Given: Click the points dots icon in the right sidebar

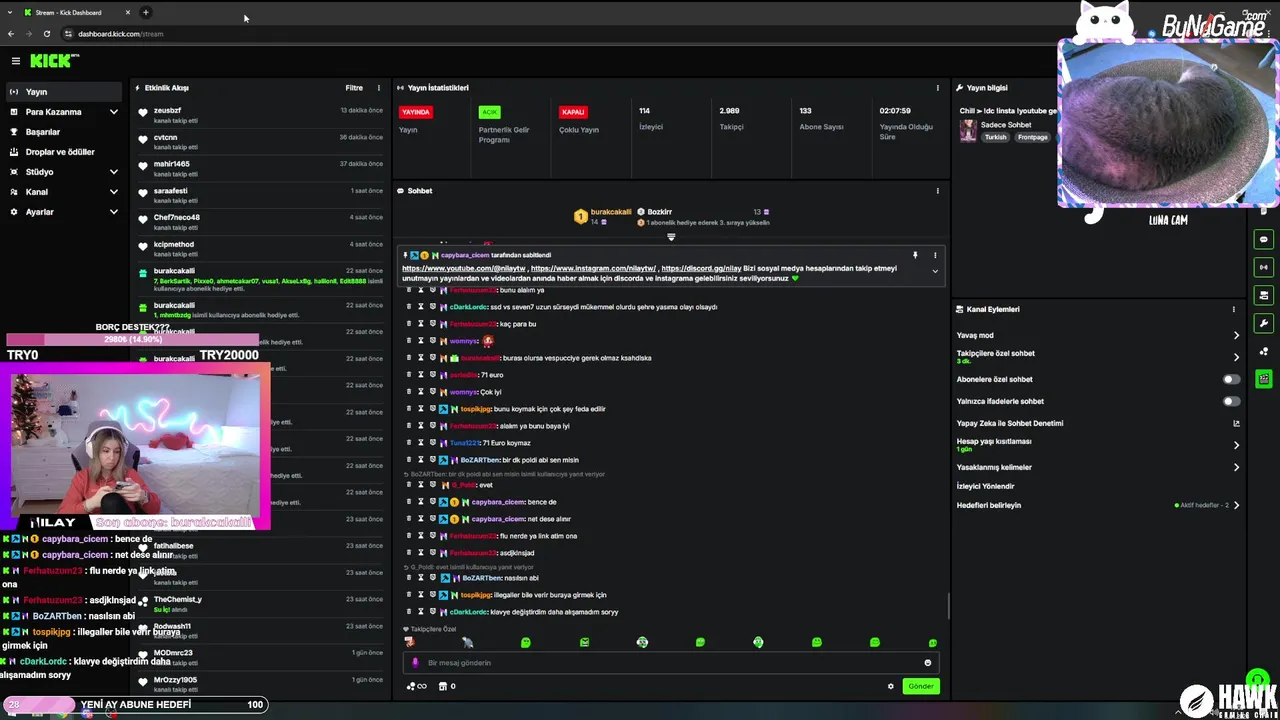Looking at the screenshot, I should point(1264,351).
